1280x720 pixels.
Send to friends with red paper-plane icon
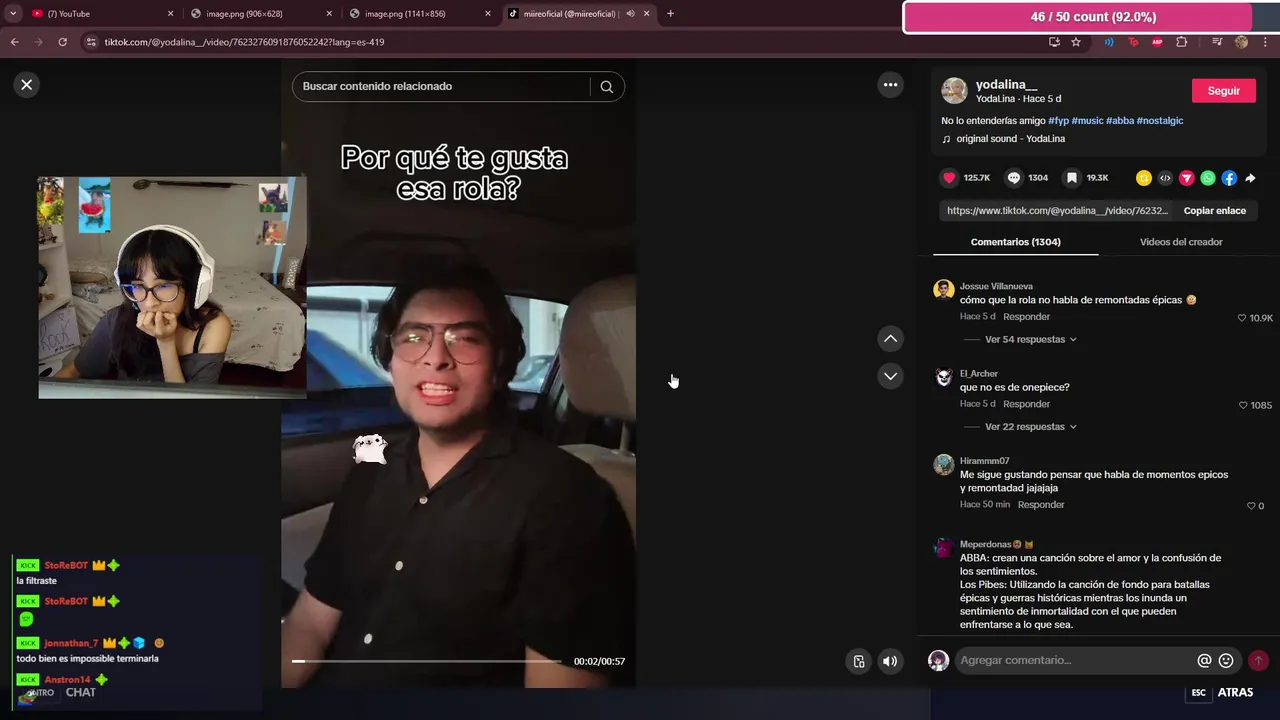tap(1187, 178)
